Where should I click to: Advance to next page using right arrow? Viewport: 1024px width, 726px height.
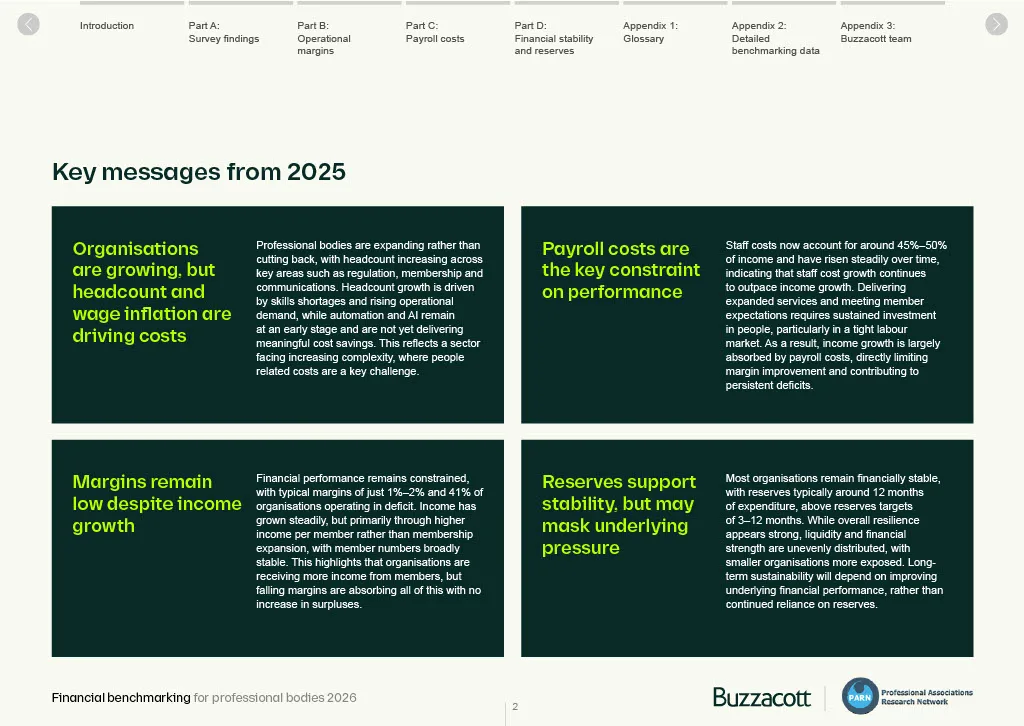996,24
